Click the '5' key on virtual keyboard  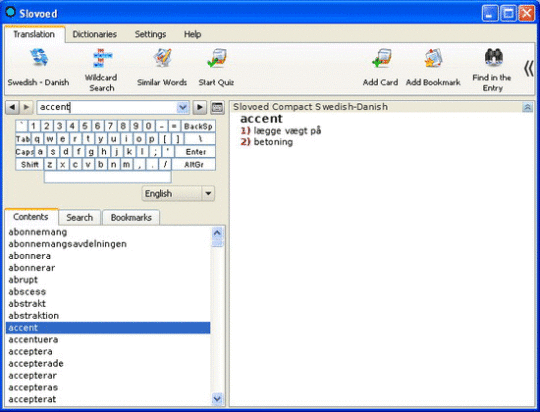[x=85, y=126]
